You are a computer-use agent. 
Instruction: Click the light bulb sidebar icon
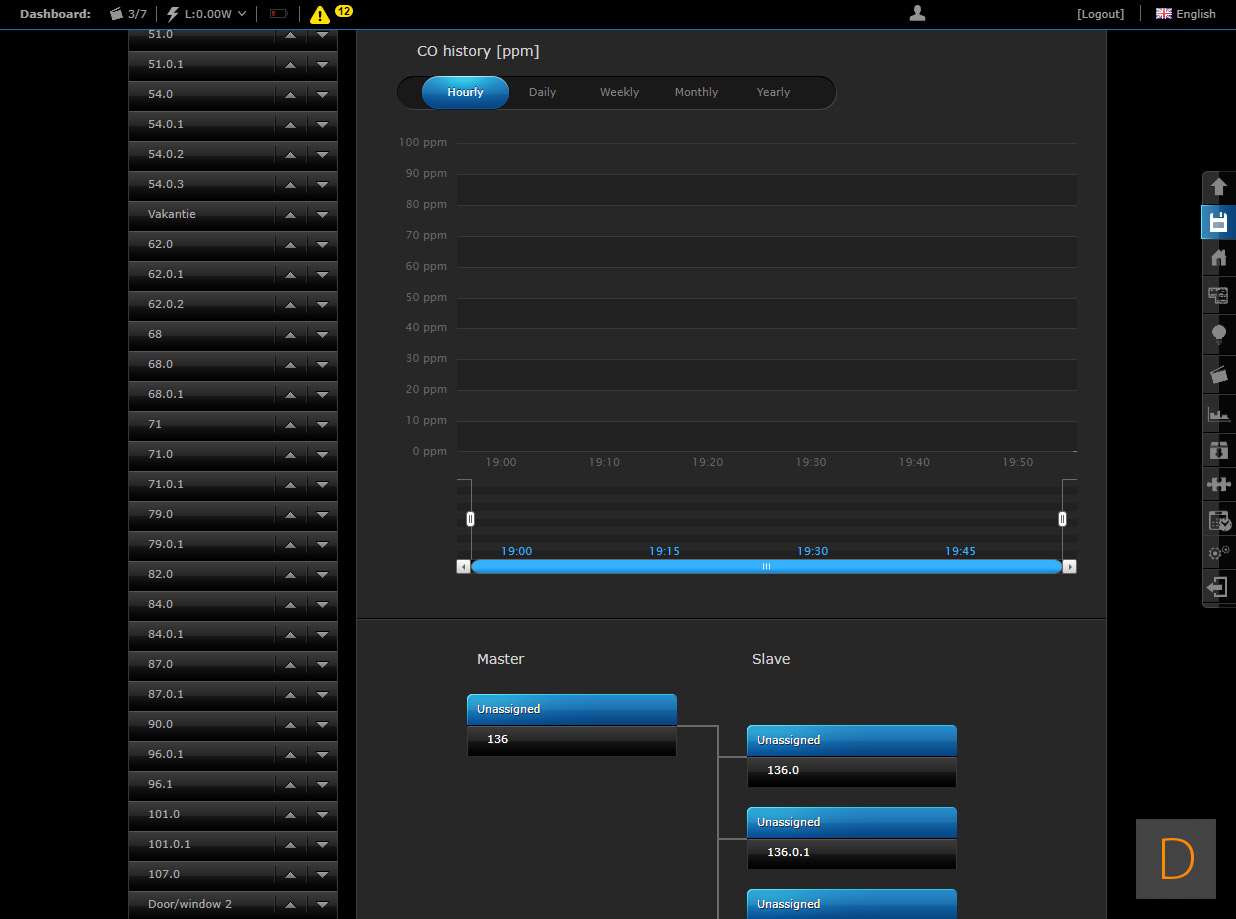(1218, 334)
